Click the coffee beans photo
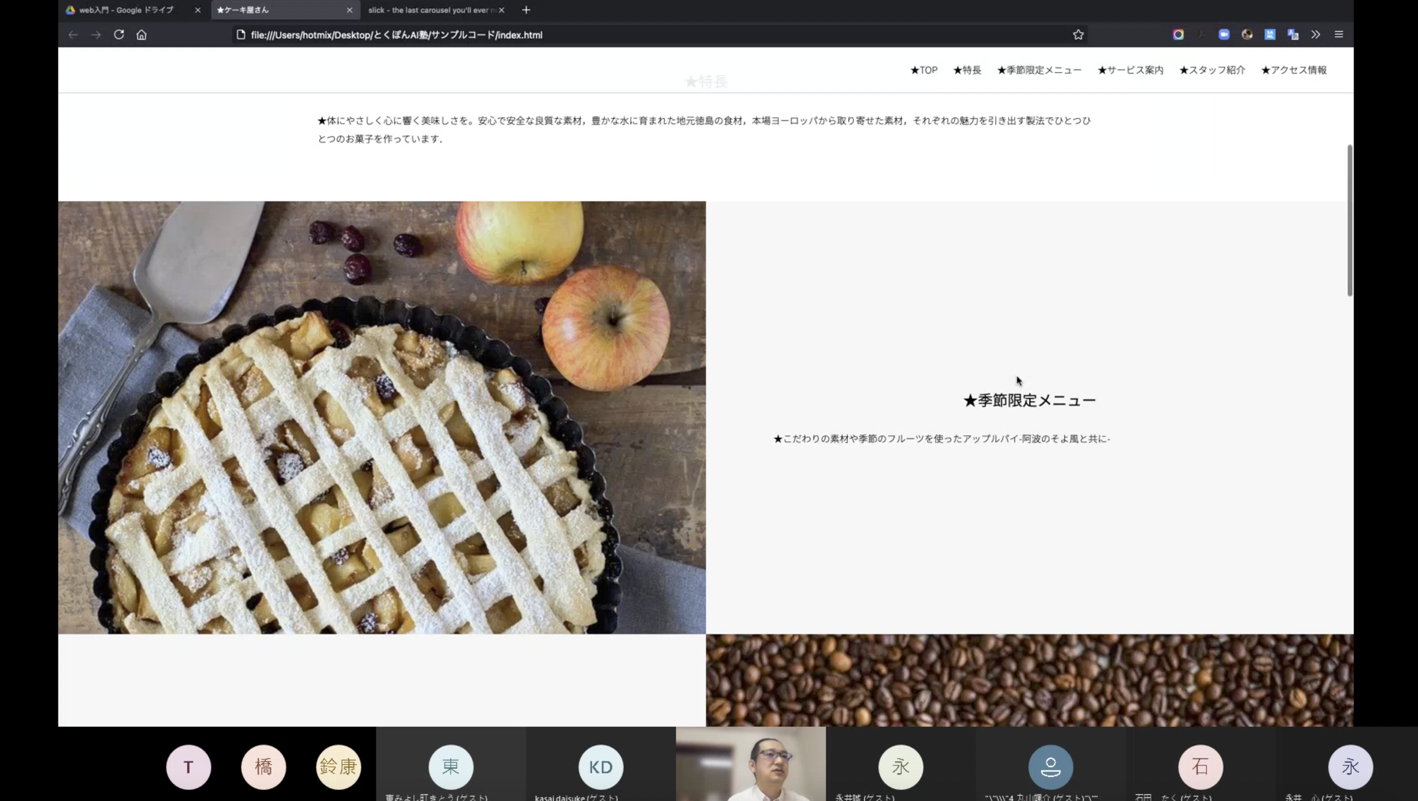 pyautogui.click(x=1030, y=680)
